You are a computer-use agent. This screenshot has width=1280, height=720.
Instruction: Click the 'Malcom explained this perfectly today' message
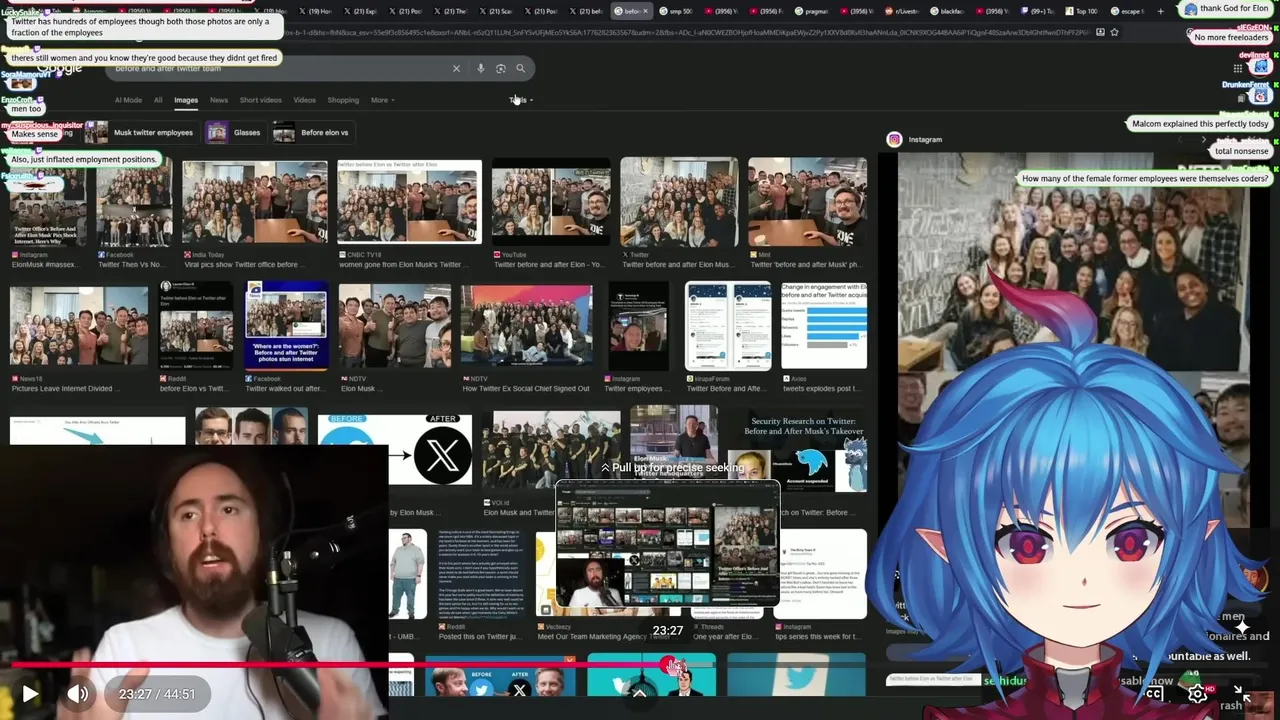coord(1200,124)
